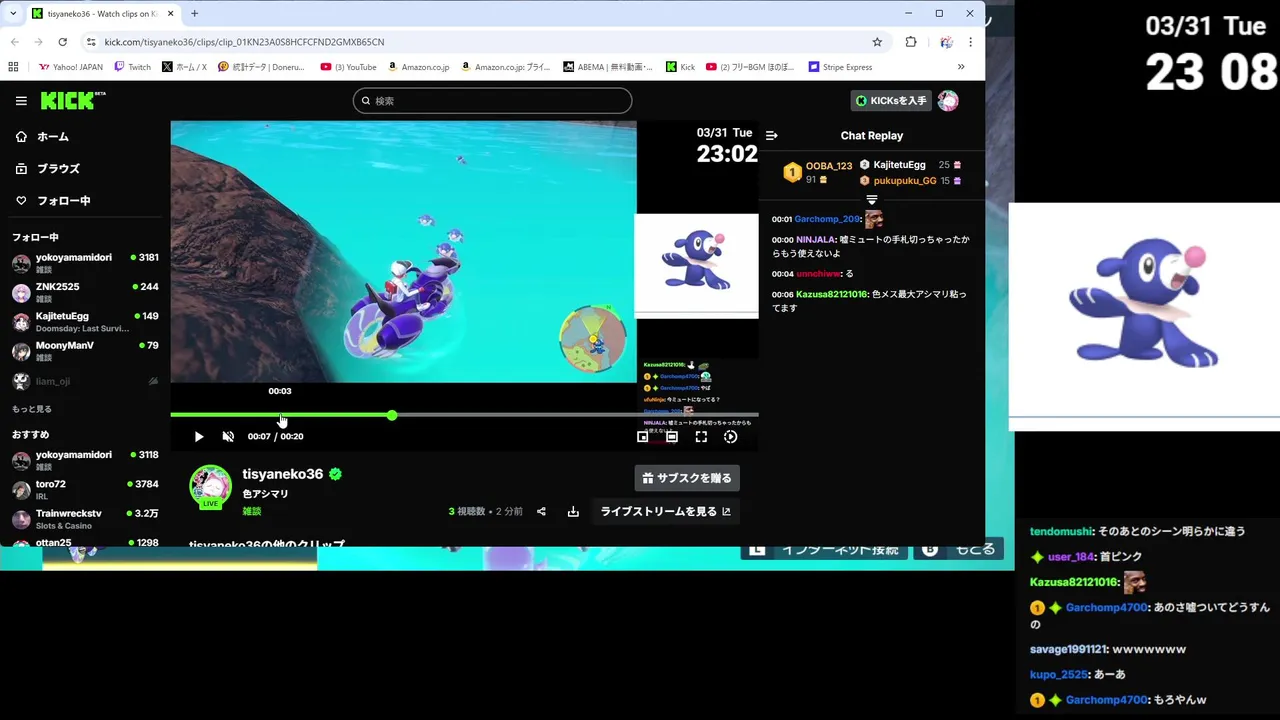Image resolution: width=1280 pixels, height=720 pixels.
Task: Click the 雑談 category link
Action: point(251,511)
